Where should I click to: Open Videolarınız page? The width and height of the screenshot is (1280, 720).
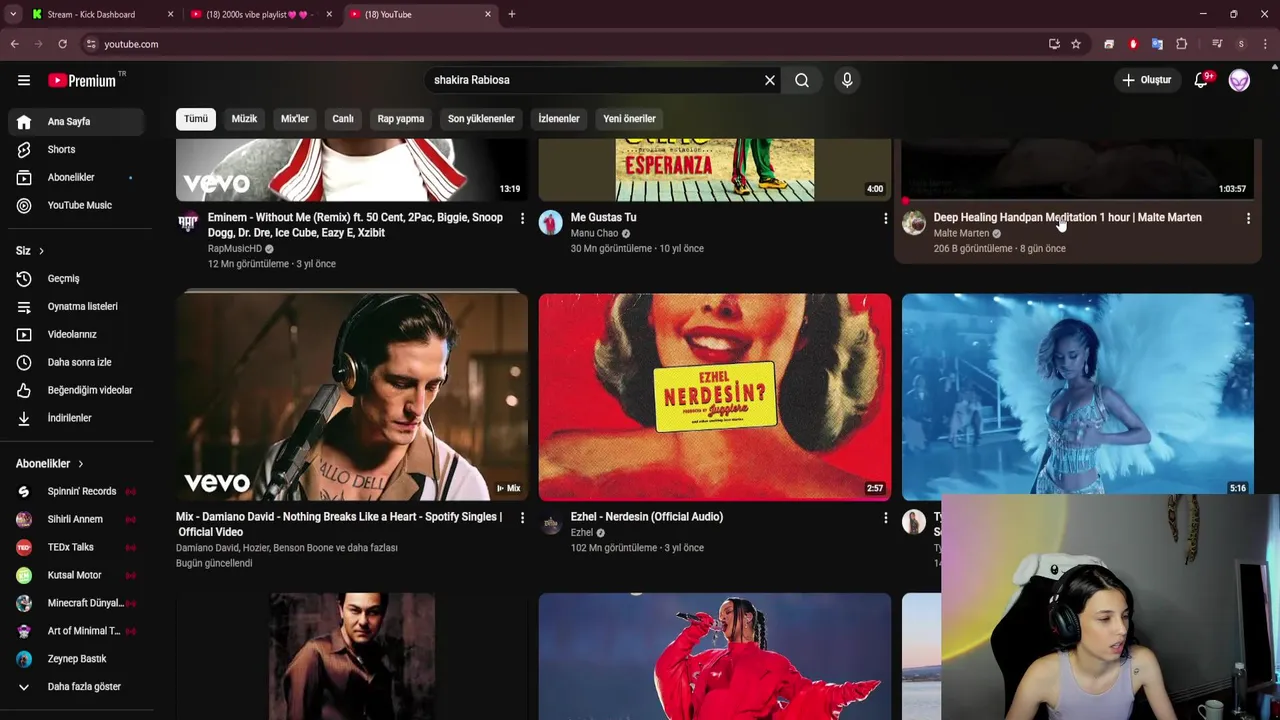pyautogui.click(x=76, y=335)
